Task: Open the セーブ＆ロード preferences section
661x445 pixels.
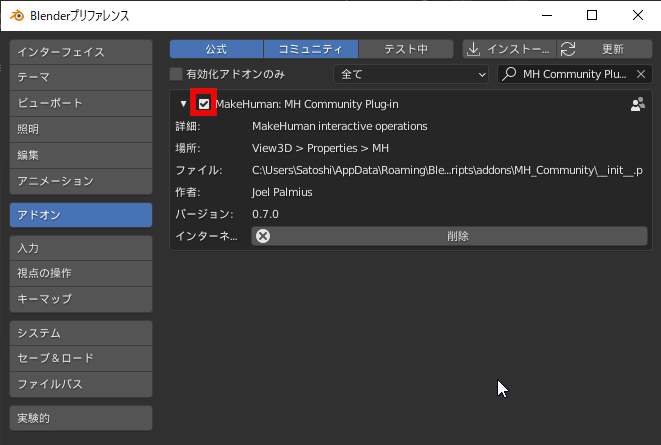Action: click(x=81, y=359)
